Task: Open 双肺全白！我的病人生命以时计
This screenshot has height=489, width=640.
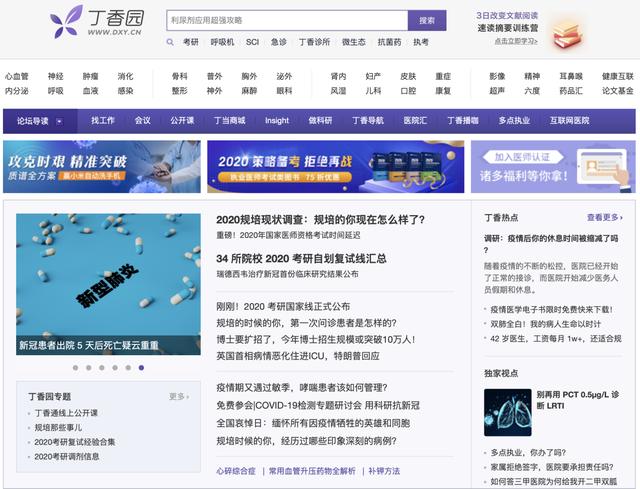Action: click(546, 324)
